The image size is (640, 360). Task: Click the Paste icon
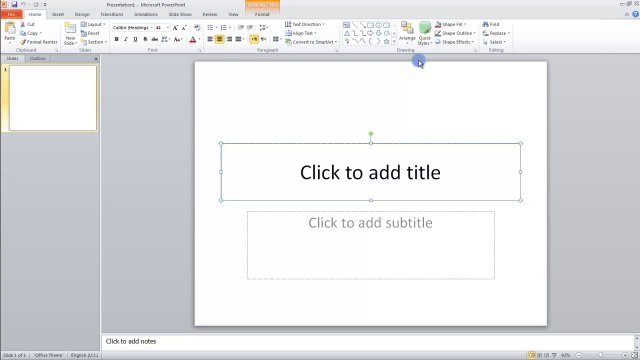10,29
